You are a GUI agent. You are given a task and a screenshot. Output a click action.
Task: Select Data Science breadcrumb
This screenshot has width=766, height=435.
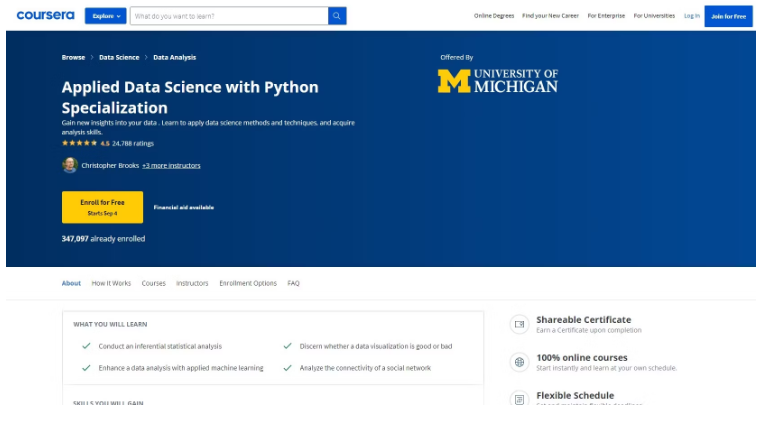pyautogui.click(x=119, y=57)
